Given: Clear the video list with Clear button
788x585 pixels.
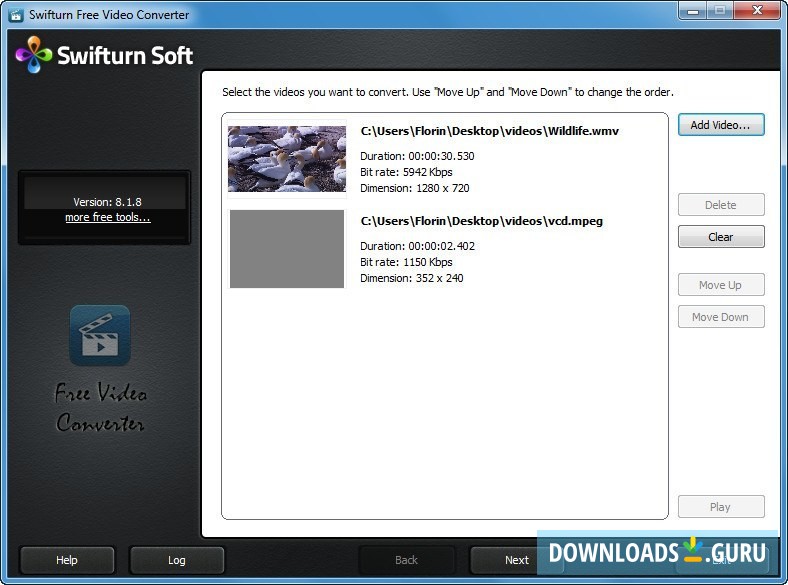Looking at the screenshot, I should [721, 237].
